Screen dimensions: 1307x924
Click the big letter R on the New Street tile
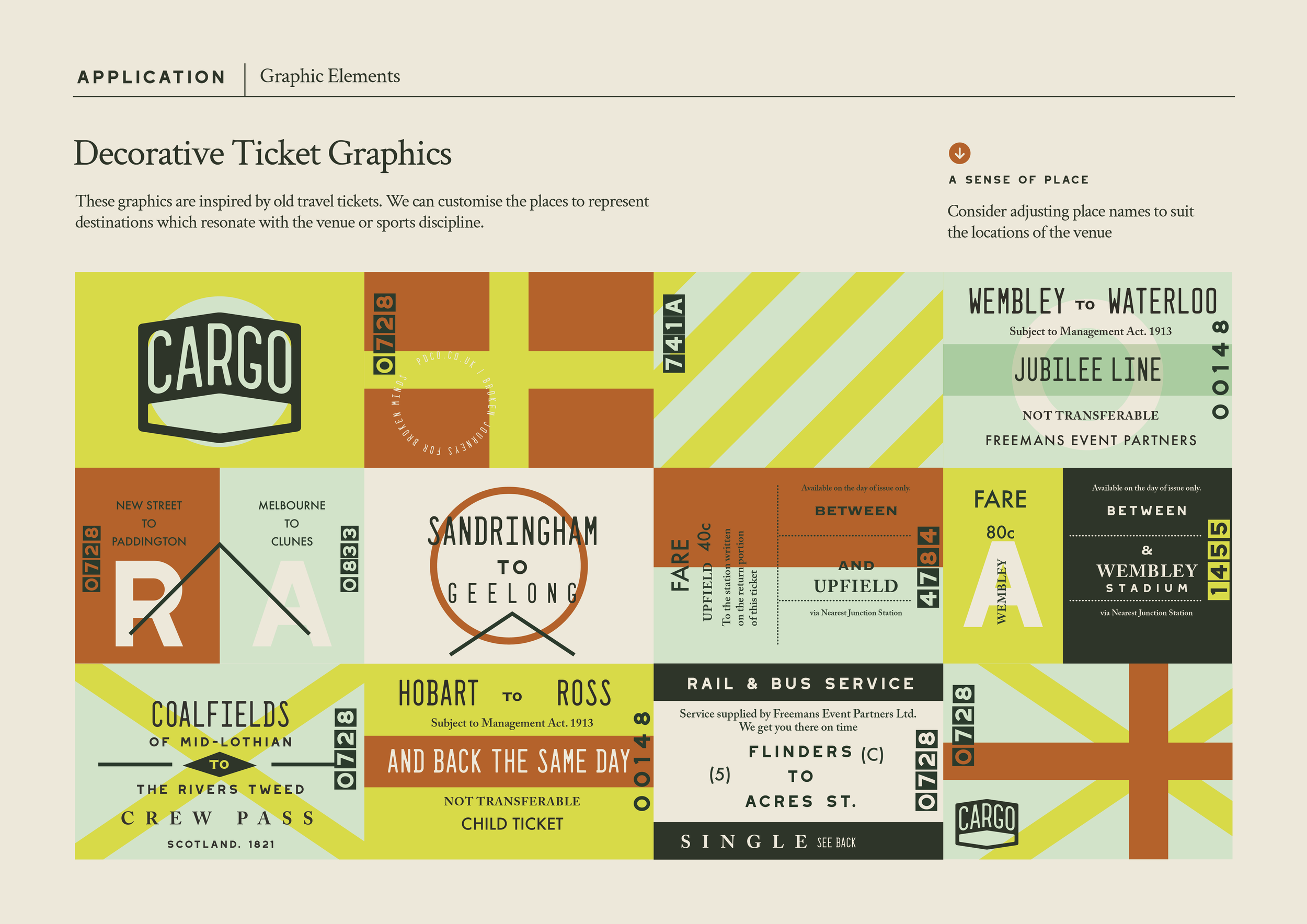point(149,604)
